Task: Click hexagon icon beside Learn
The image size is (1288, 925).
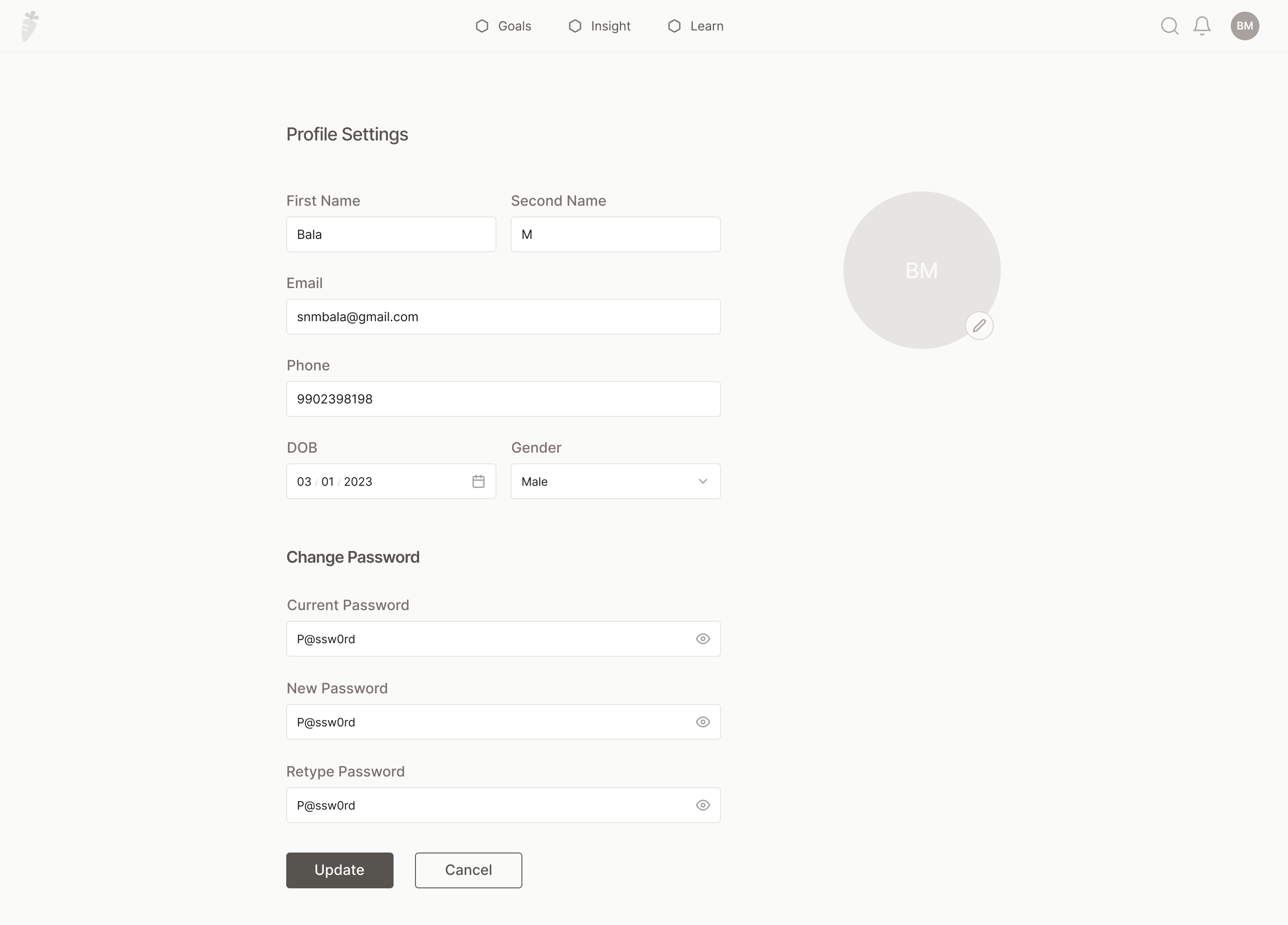Action: 674,26
